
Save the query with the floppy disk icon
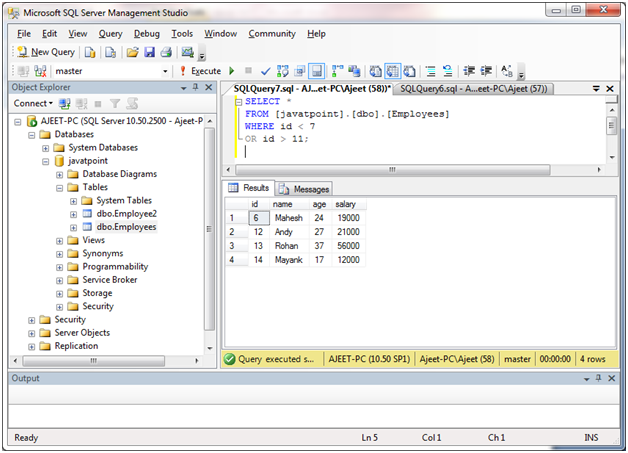pos(149,52)
